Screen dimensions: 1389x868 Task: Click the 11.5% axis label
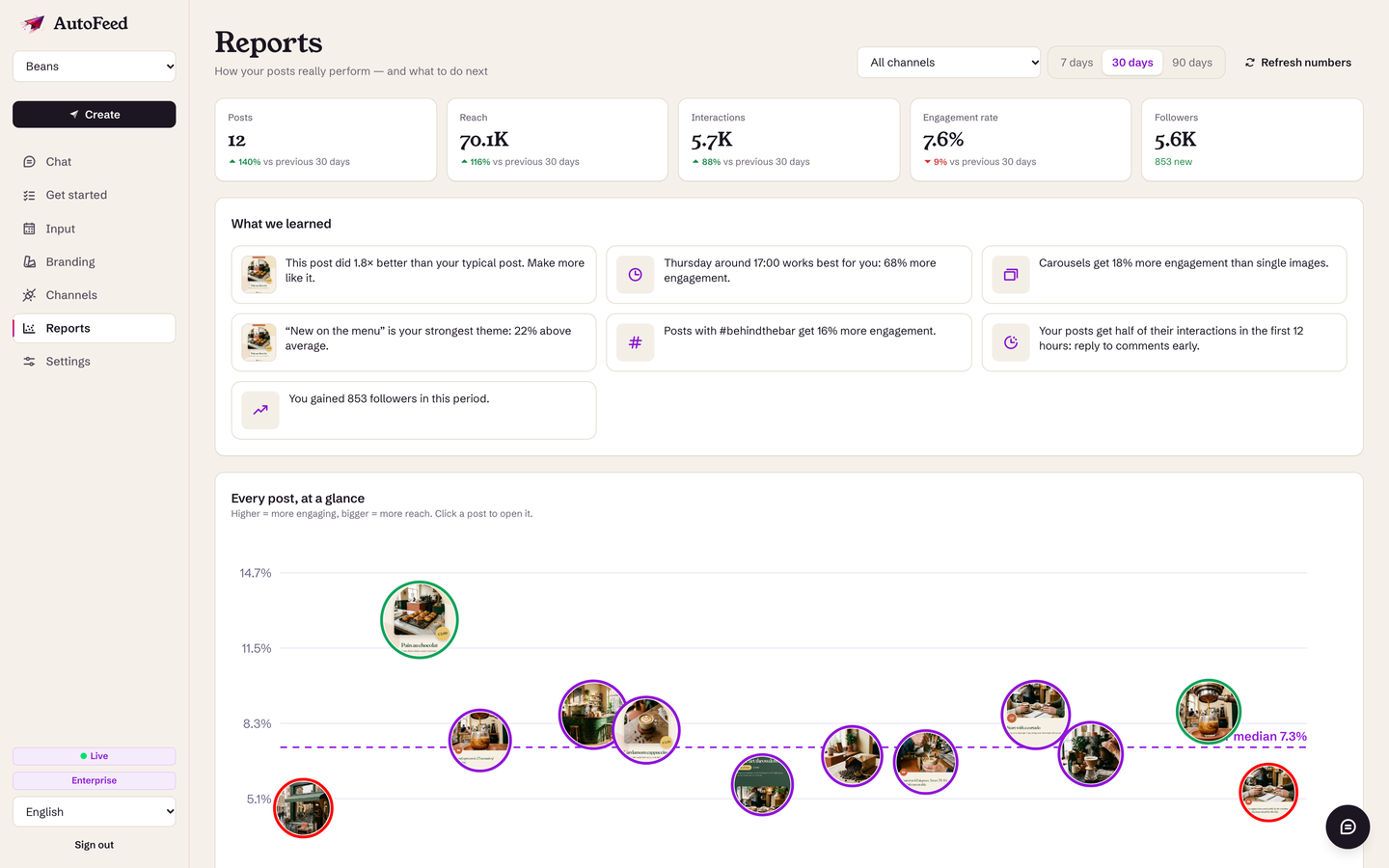257,648
